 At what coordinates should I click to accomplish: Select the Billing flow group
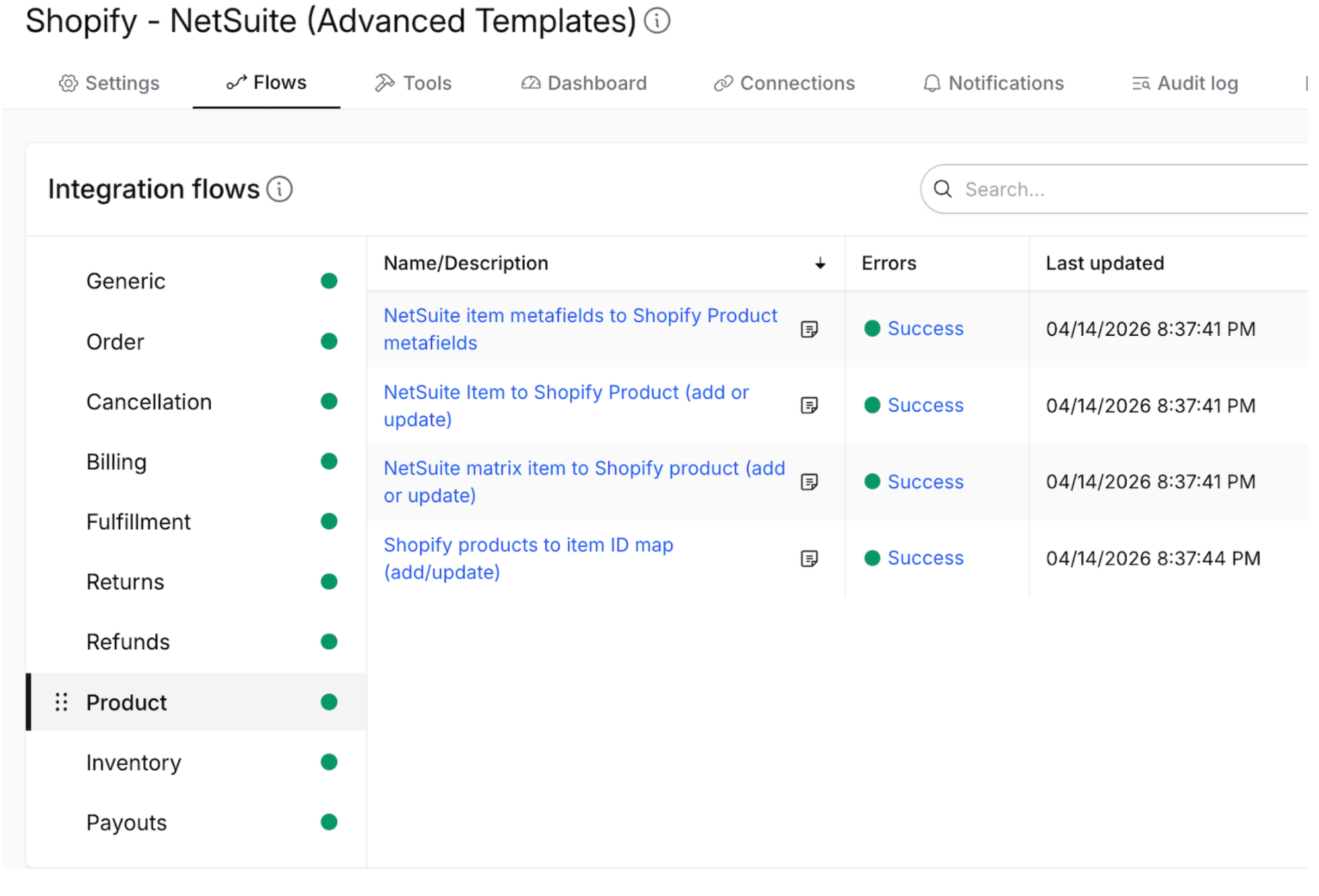pyautogui.click(x=196, y=461)
